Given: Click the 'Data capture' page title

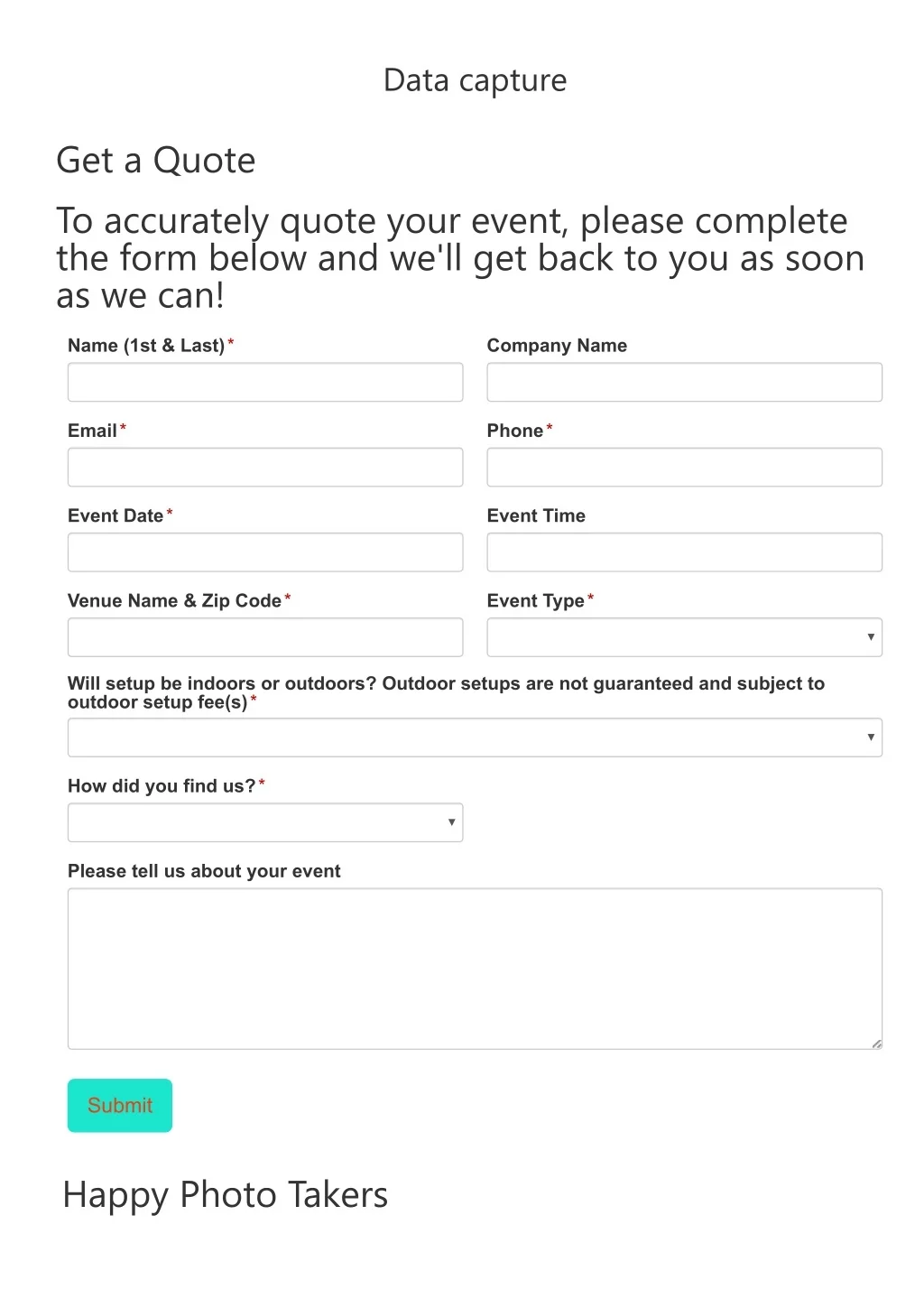Looking at the screenshot, I should click(x=475, y=80).
